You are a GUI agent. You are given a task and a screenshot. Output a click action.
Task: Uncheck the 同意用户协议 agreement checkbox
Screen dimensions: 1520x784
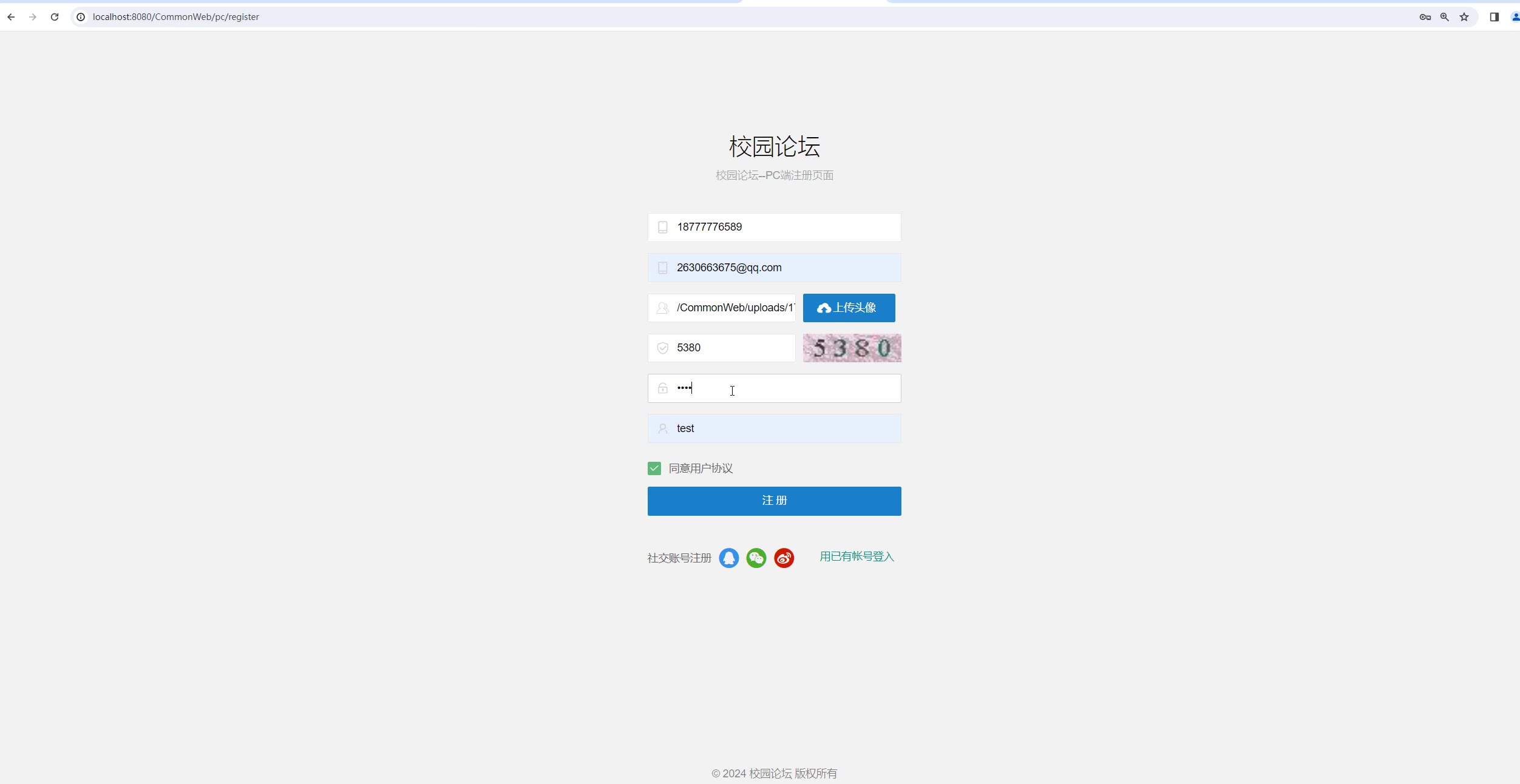(x=654, y=468)
